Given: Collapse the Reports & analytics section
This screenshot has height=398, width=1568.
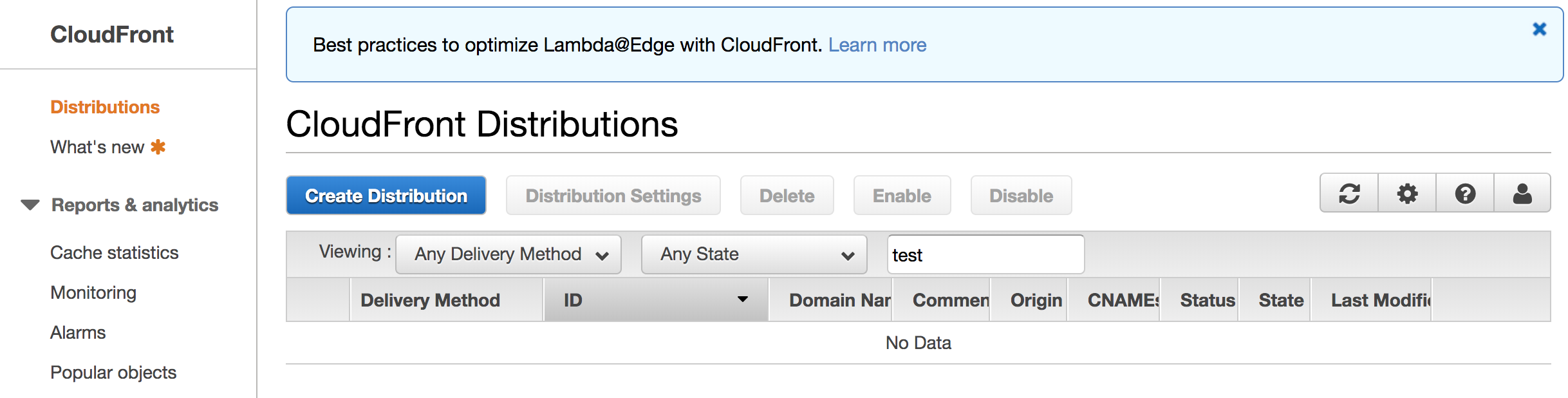Looking at the screenshot, I should click(x=30, y=205).
